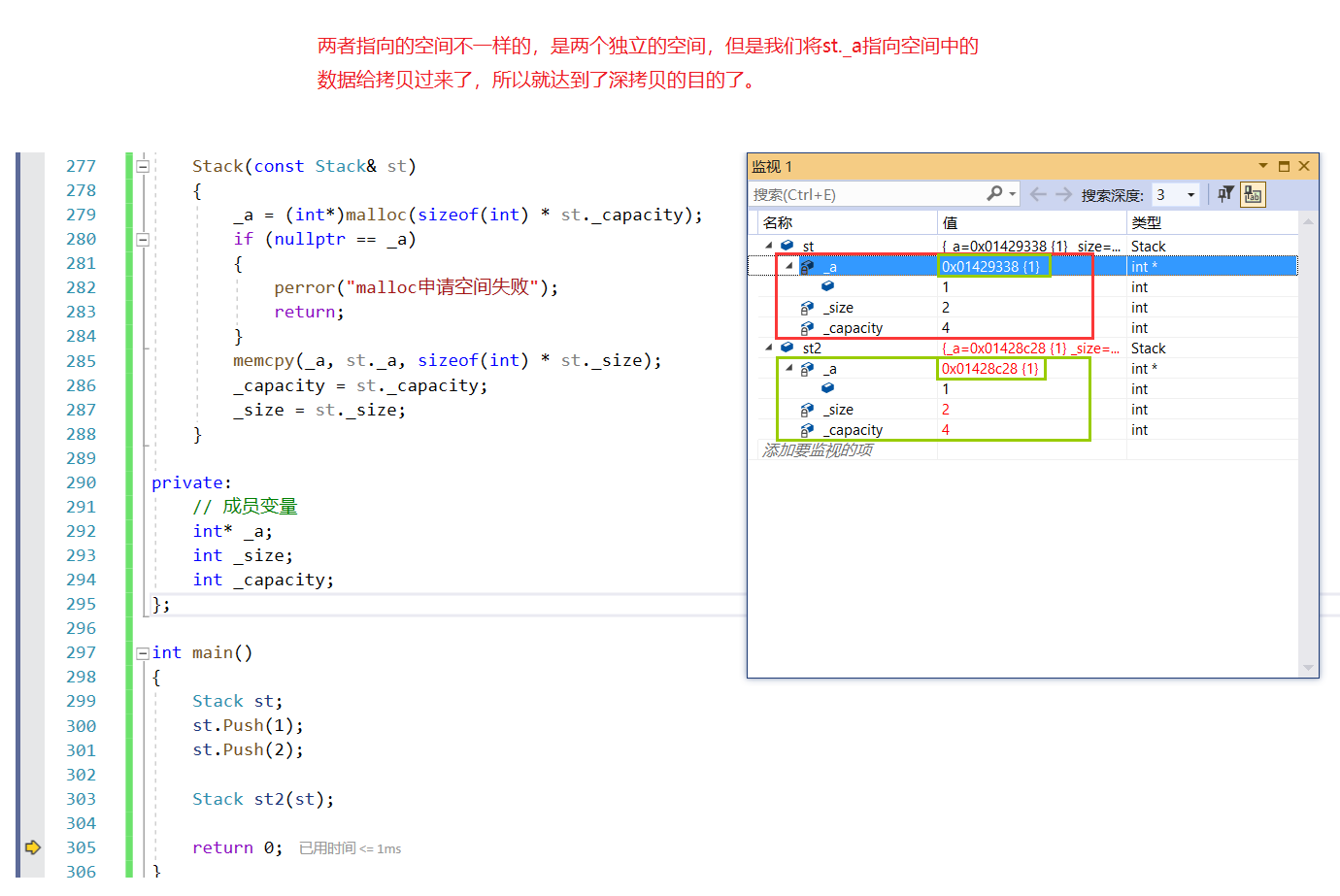Open the search options dropdown arrow
1340x896 pixels.
(1013, 194)
